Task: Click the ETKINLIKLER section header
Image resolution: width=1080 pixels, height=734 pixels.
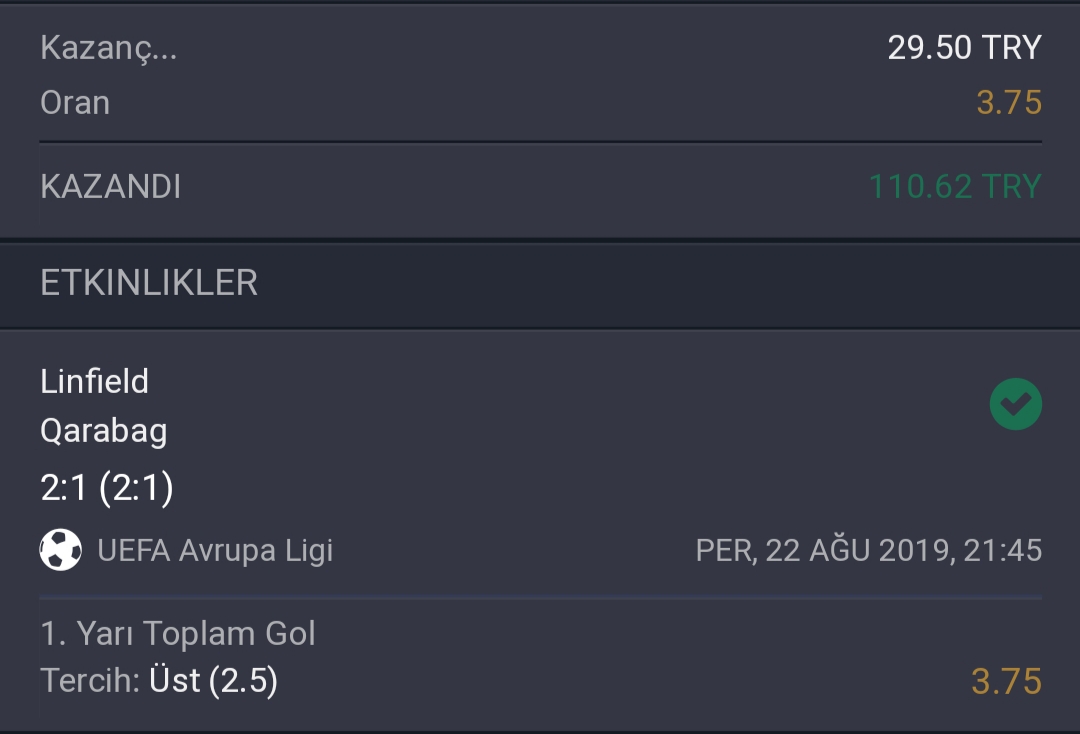Action: click(x=149, y=283)
